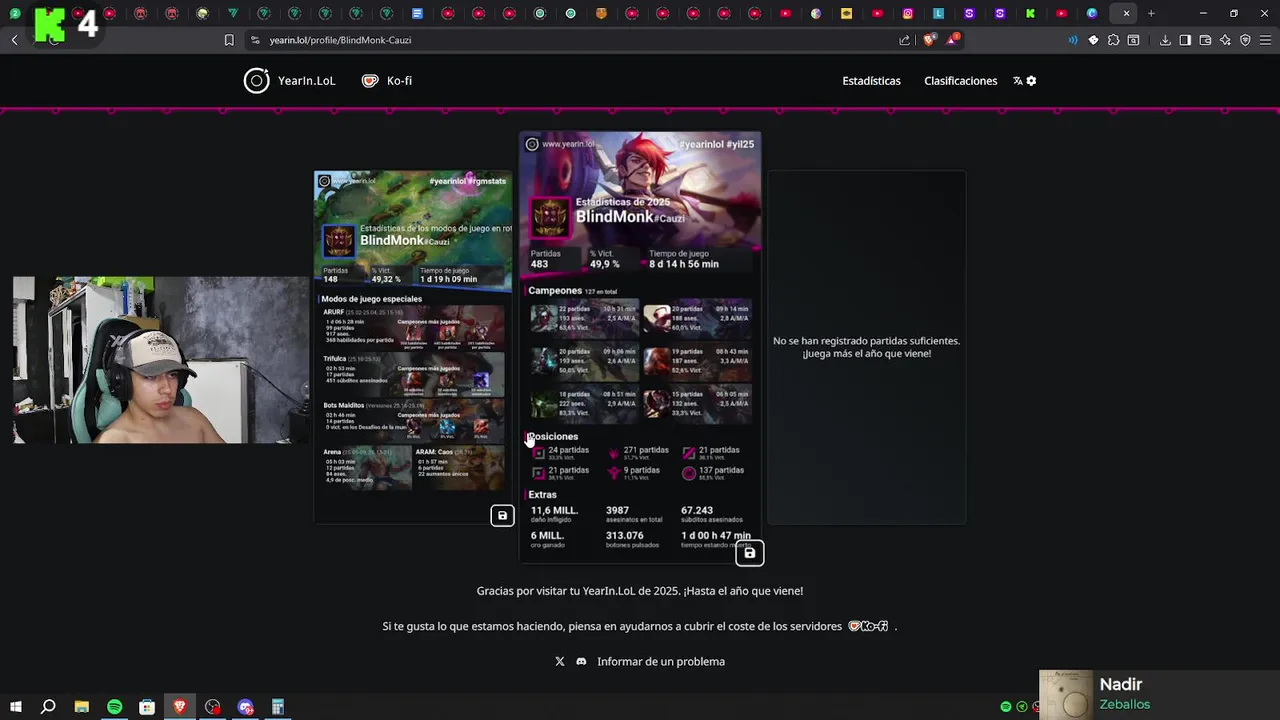Save the game modes stats card image
Image resolution: width=1280 pixels, height=720 pixels.
pos(502,516)
